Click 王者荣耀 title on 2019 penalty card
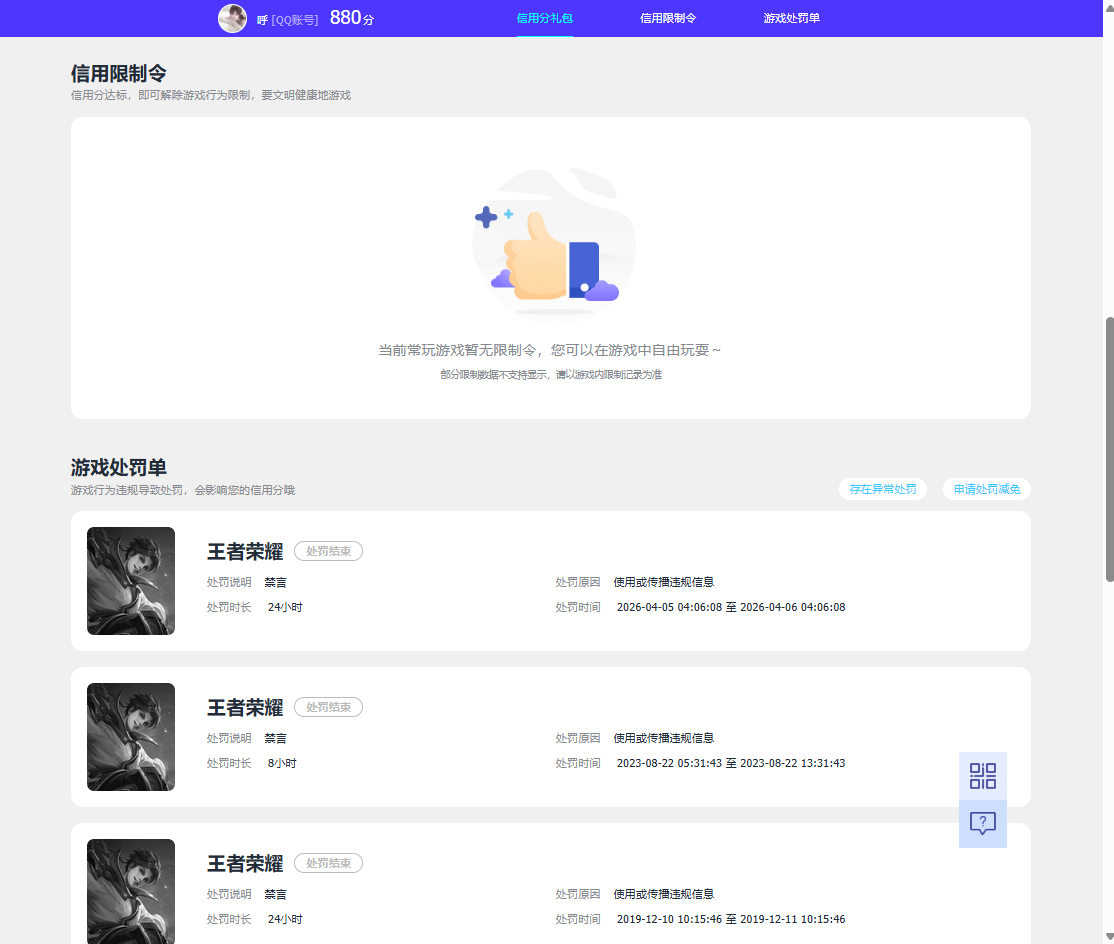 tap(245, 864)
